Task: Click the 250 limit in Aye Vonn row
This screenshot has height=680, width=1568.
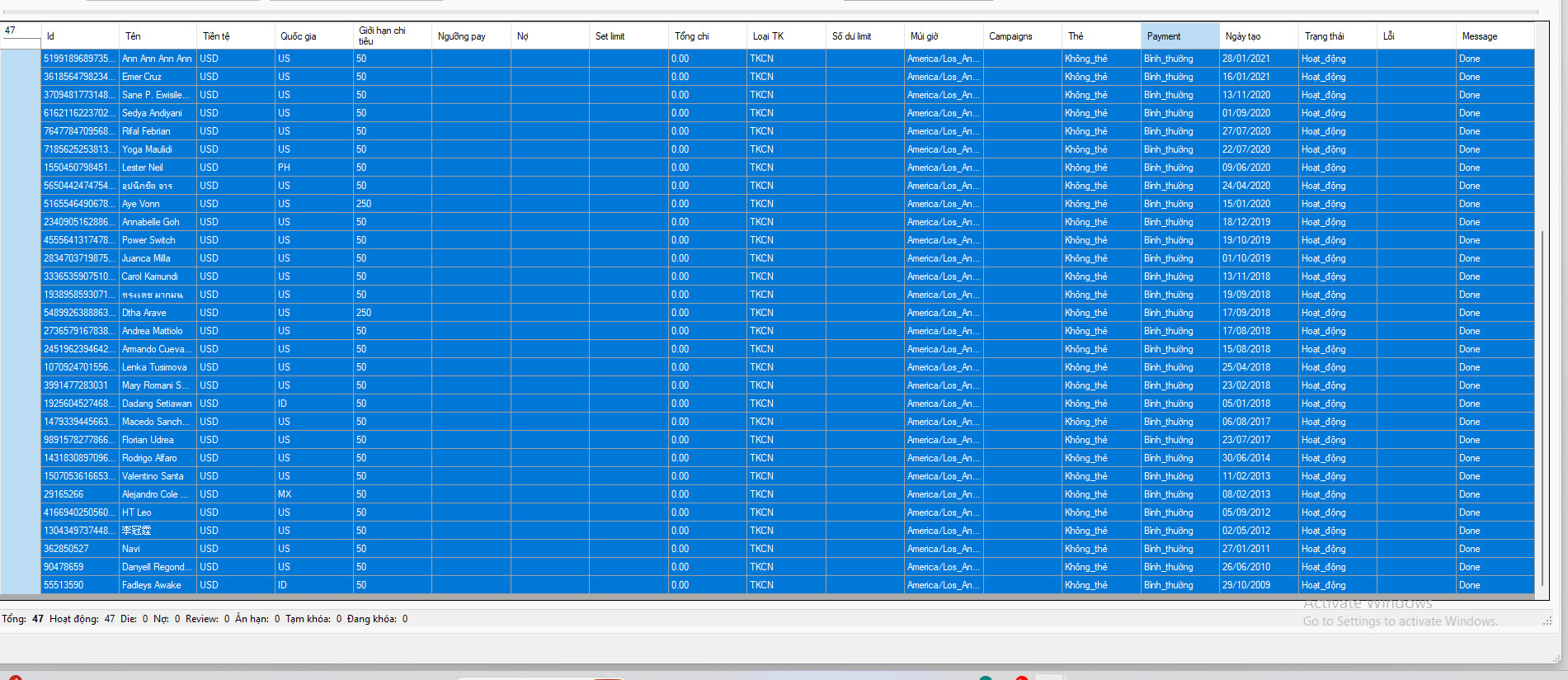Action: [393, 204]
